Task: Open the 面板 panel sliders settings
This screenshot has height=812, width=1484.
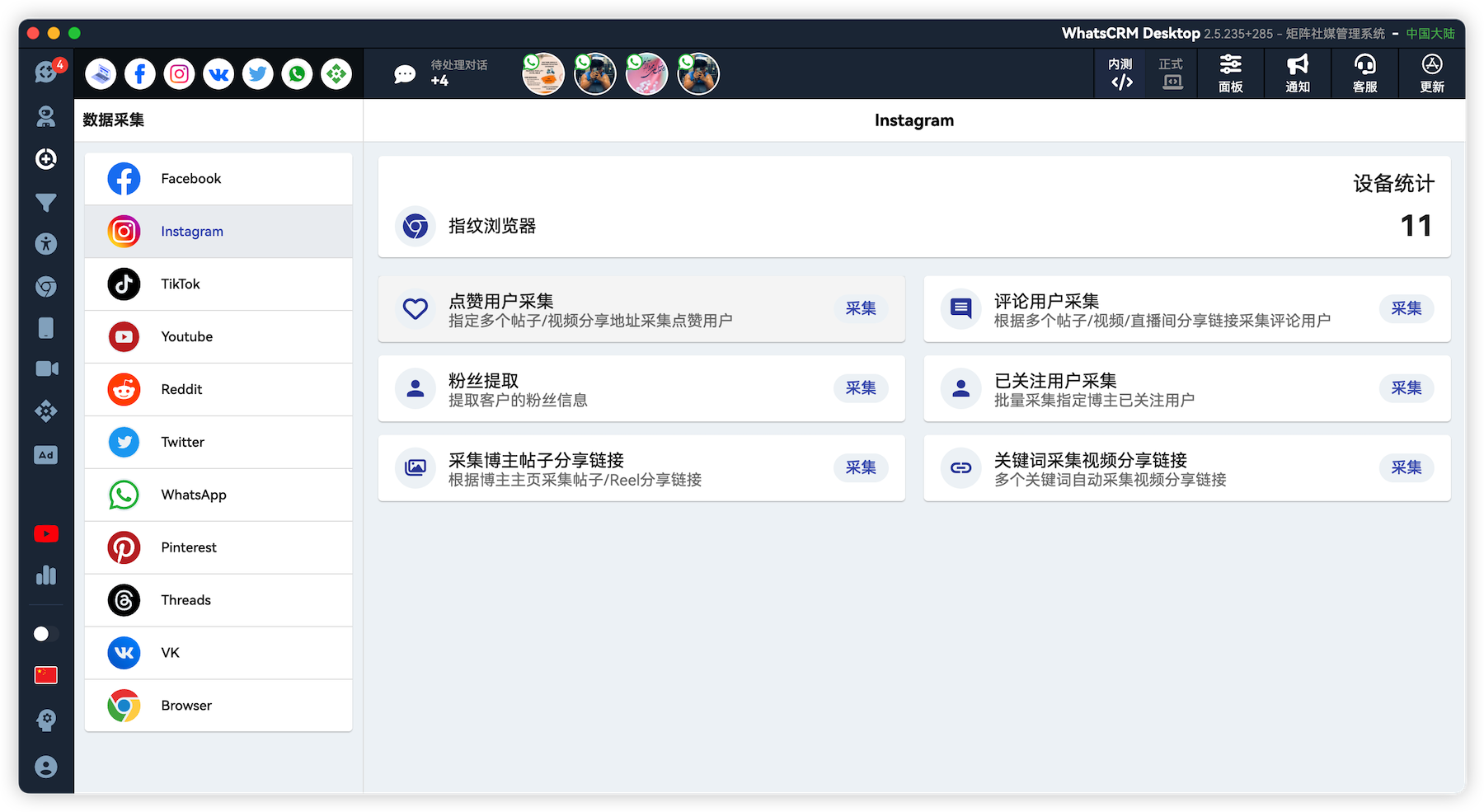Action: click(x=1230, y=73)
